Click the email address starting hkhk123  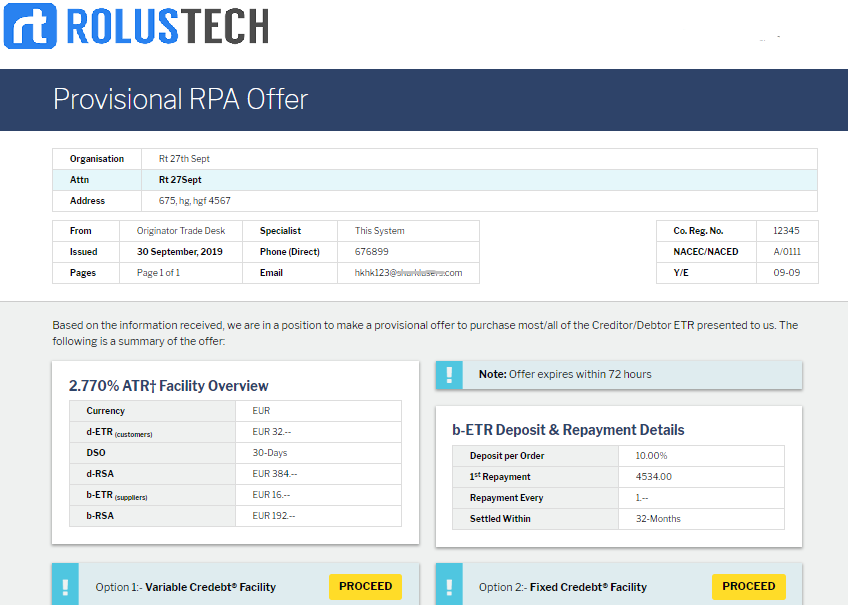click(x=408, y=273)
